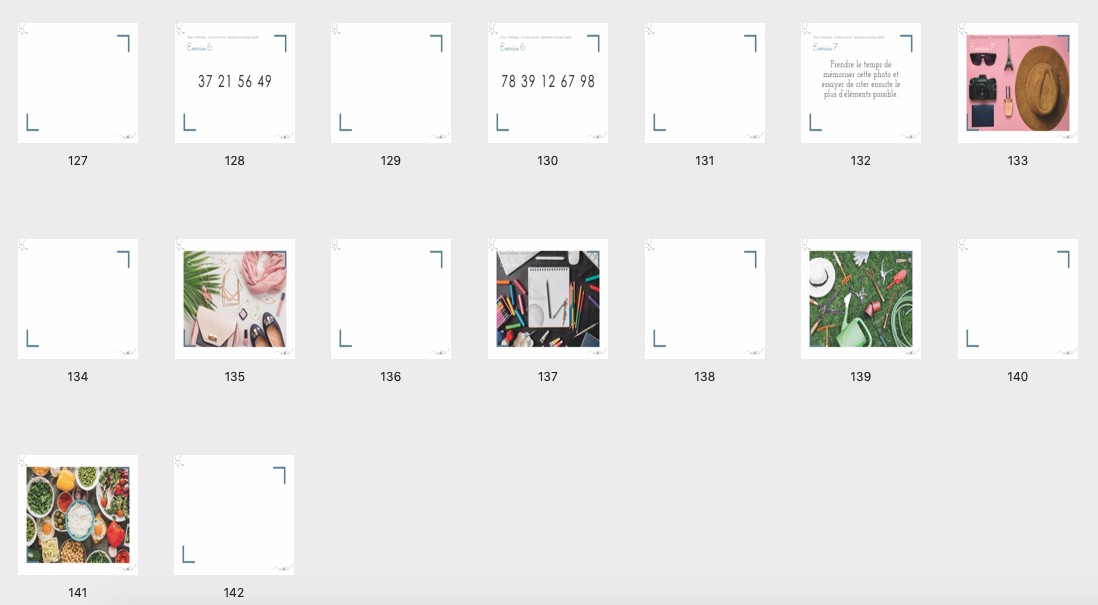Select blank page thumbnail 140

[1017, 299]
